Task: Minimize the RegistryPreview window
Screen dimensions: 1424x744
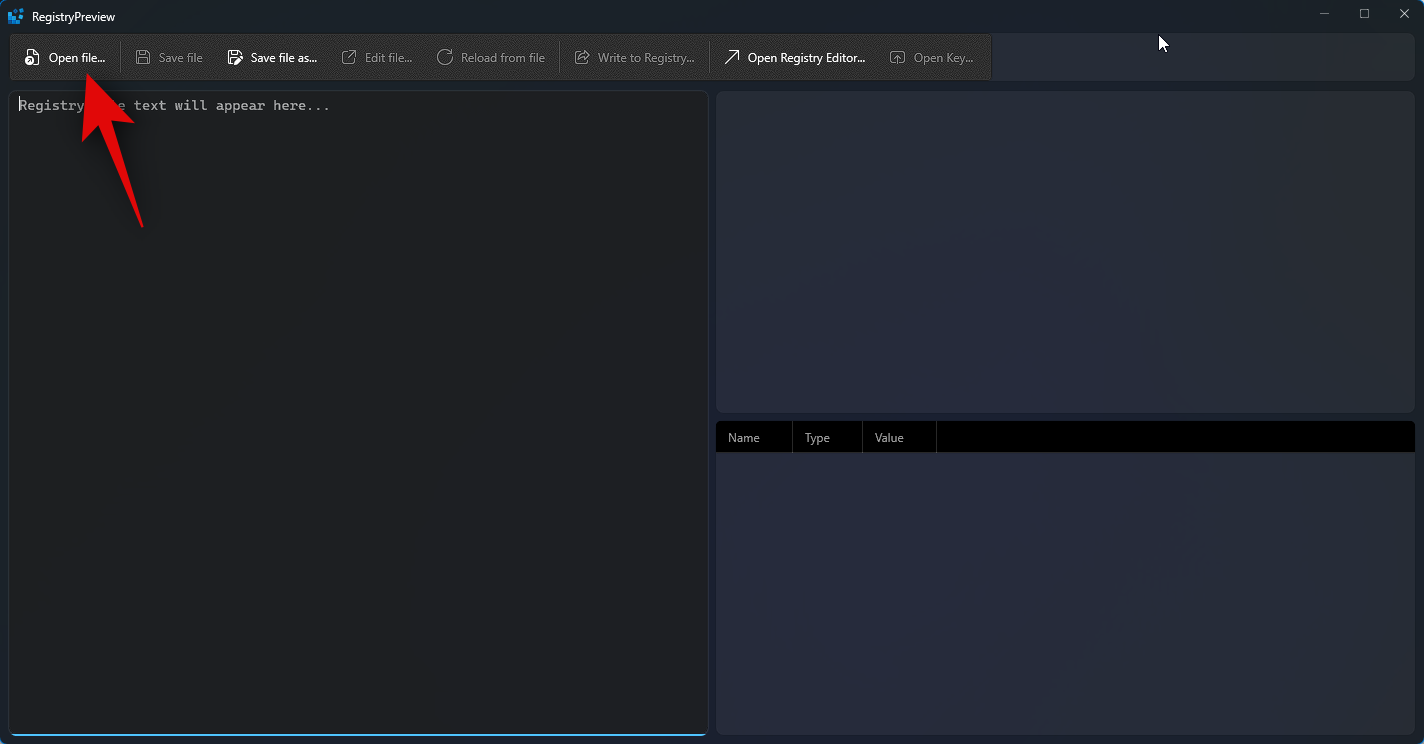Action: 1324,14
